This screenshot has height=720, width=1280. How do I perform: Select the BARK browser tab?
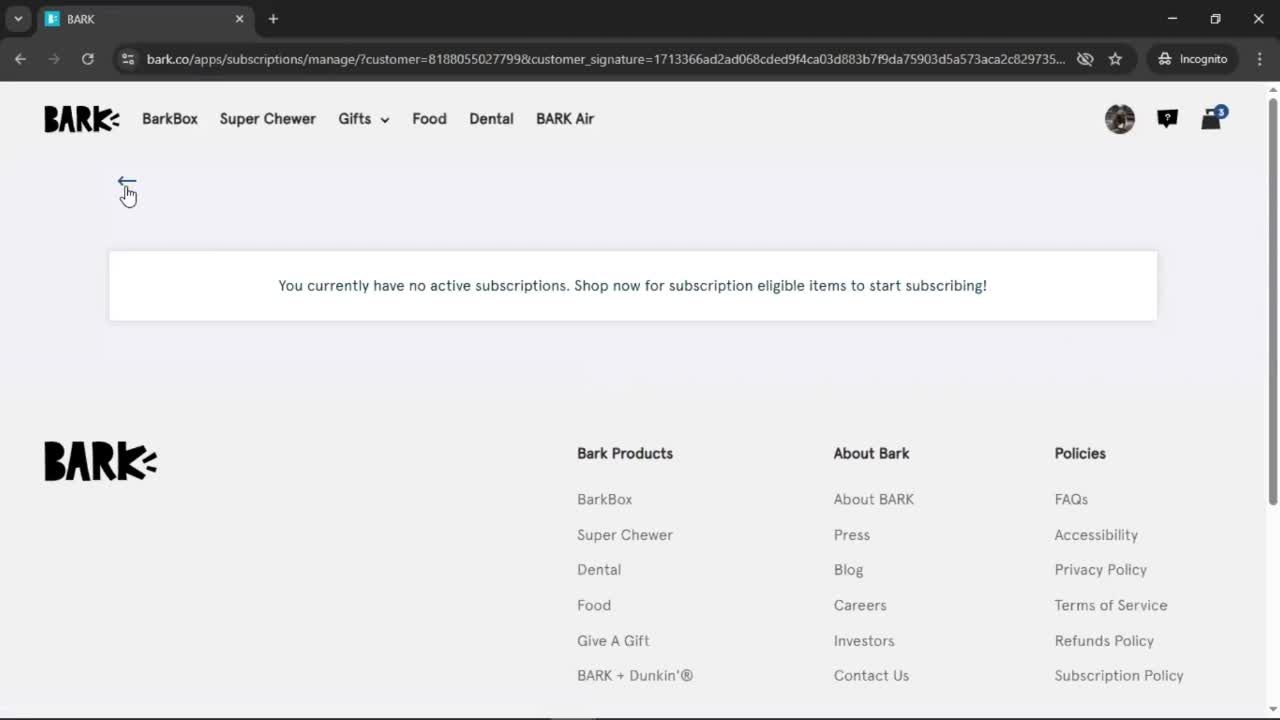145,19
